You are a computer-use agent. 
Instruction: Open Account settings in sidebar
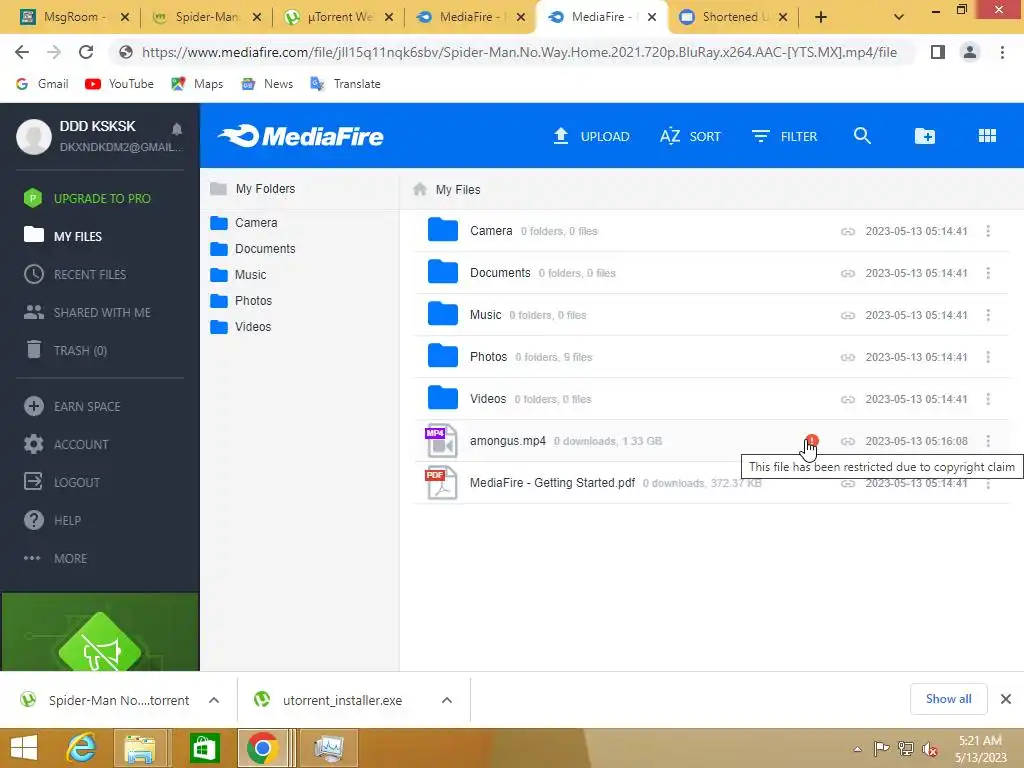[67, 444]
